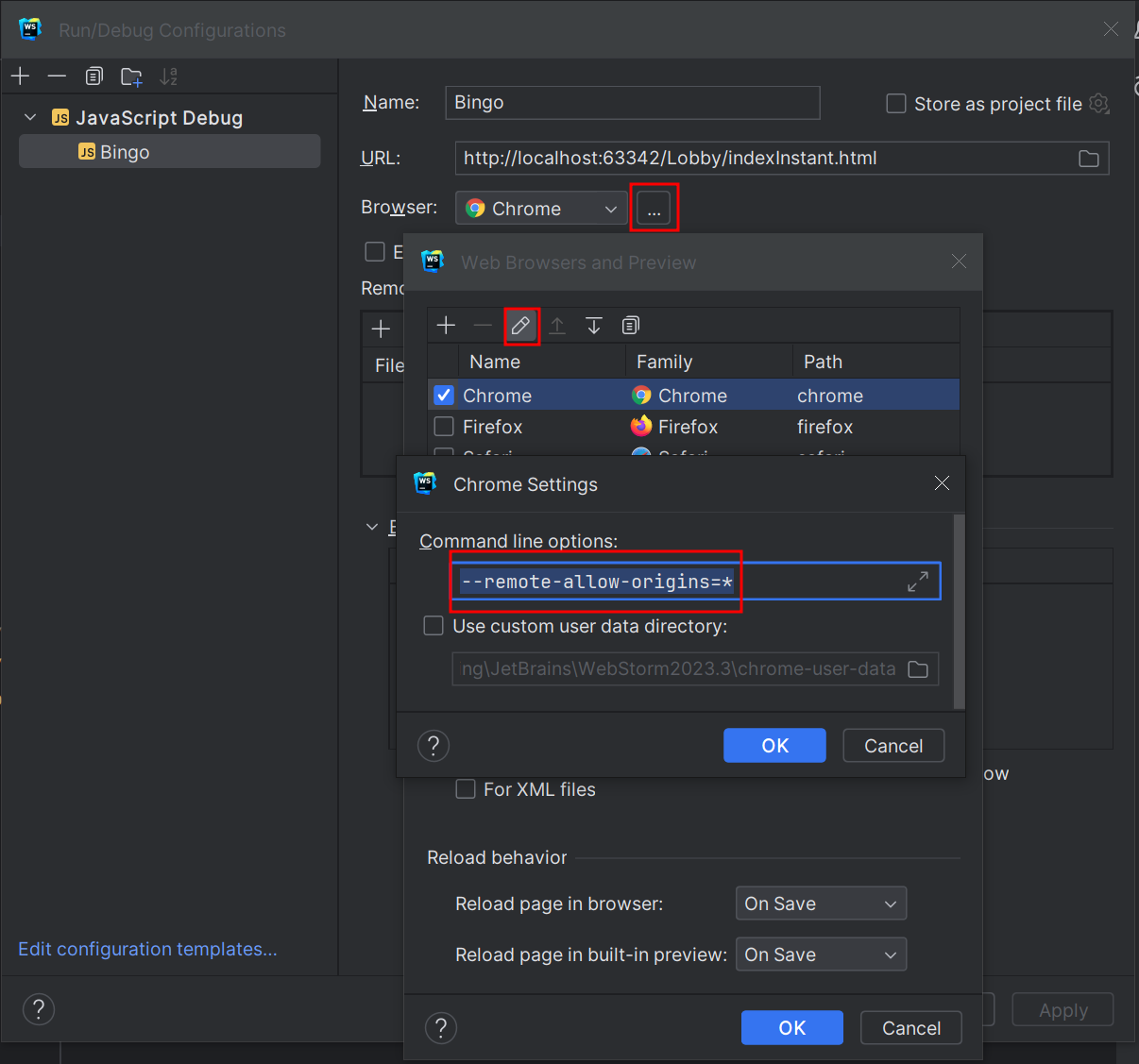The image size is (1139, 1064).
Task: Collapse the section below Remote URLs table
Action: (372, 527)
